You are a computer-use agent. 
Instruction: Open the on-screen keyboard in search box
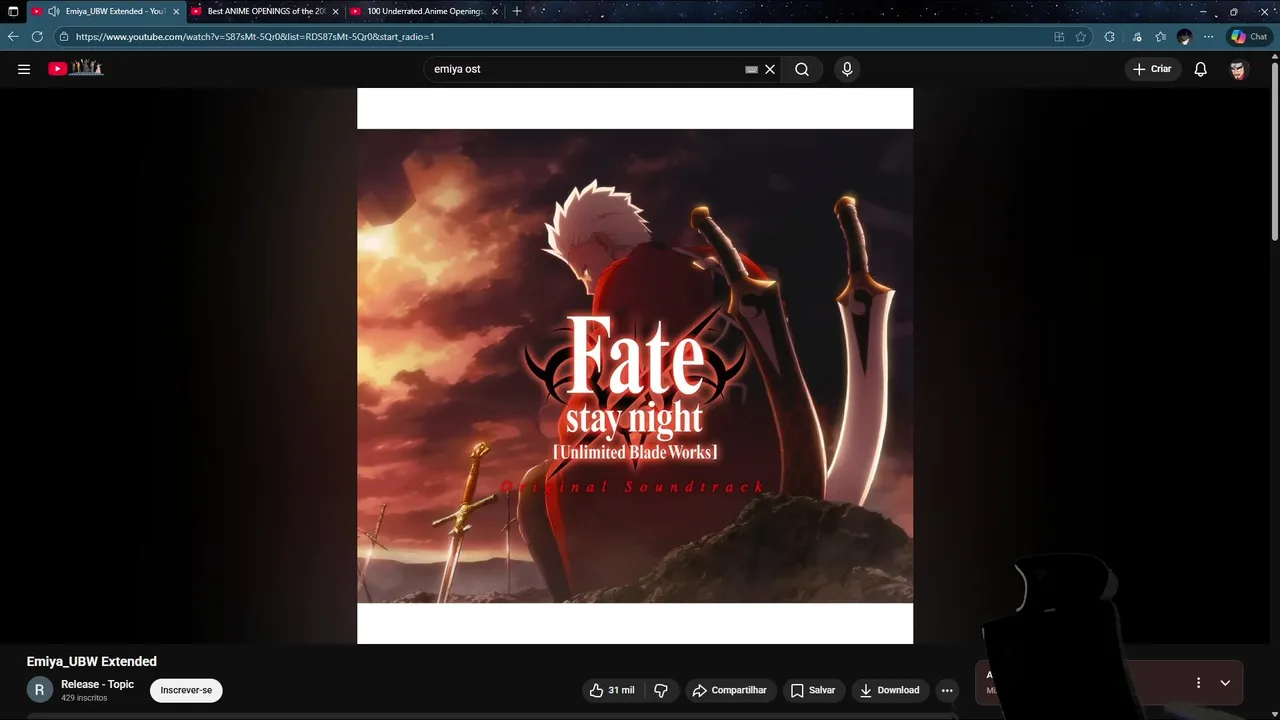click(752, 69)
